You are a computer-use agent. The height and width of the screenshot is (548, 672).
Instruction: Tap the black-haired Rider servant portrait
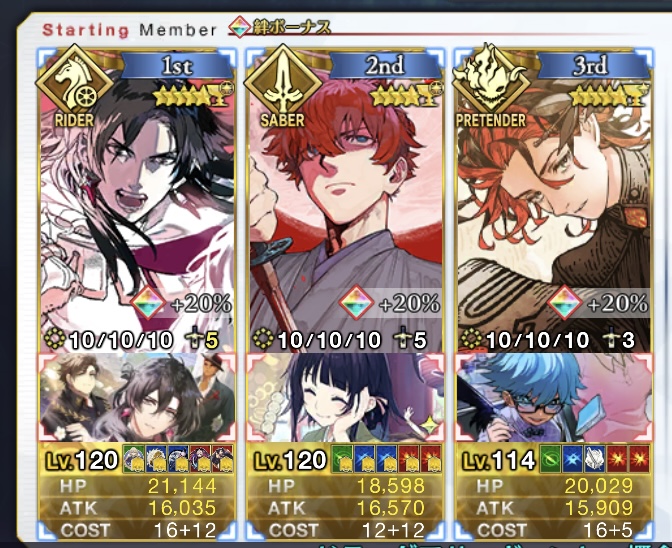click(137, 201)
